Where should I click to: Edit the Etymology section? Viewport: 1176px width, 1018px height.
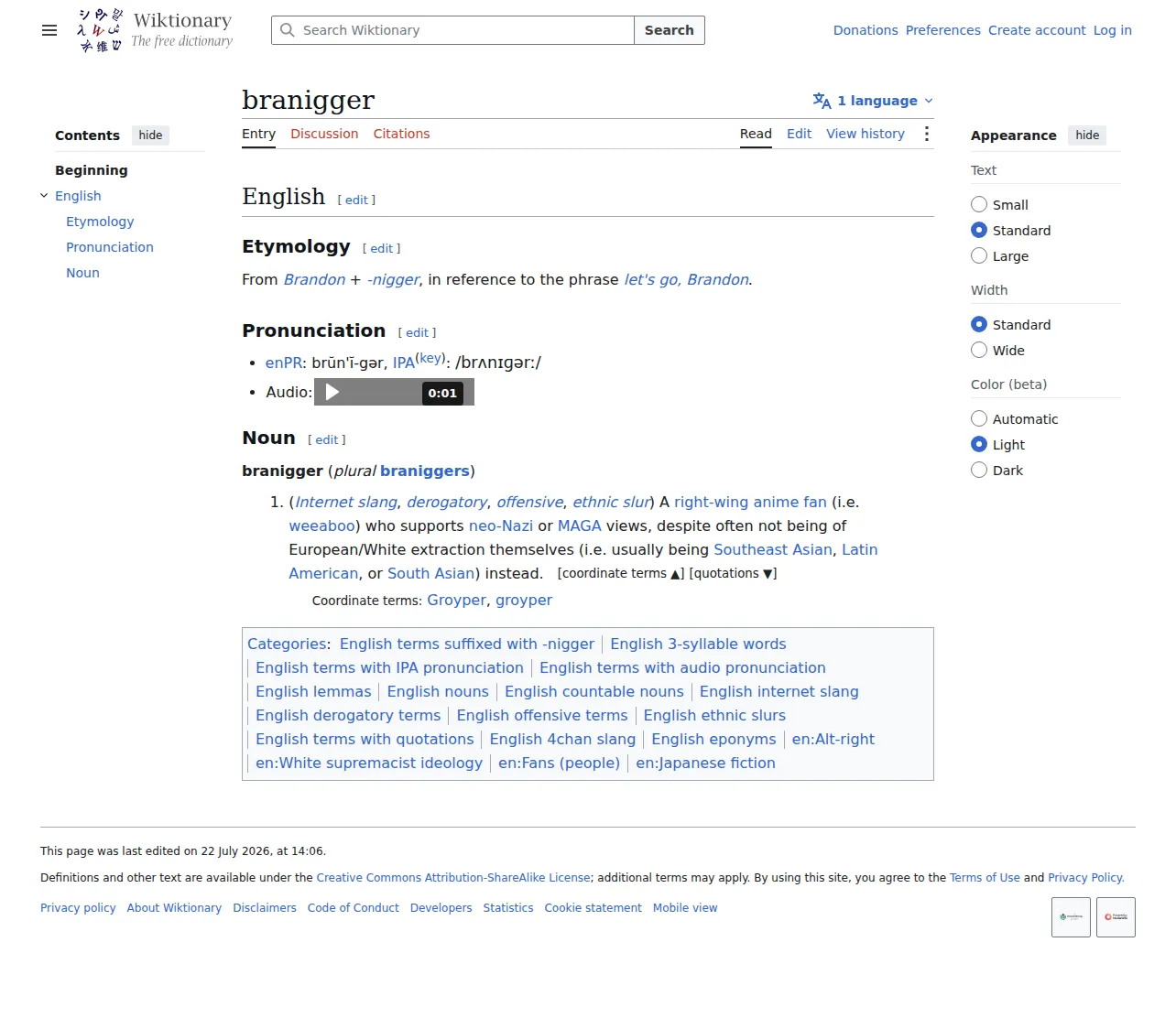click(381, 248)
